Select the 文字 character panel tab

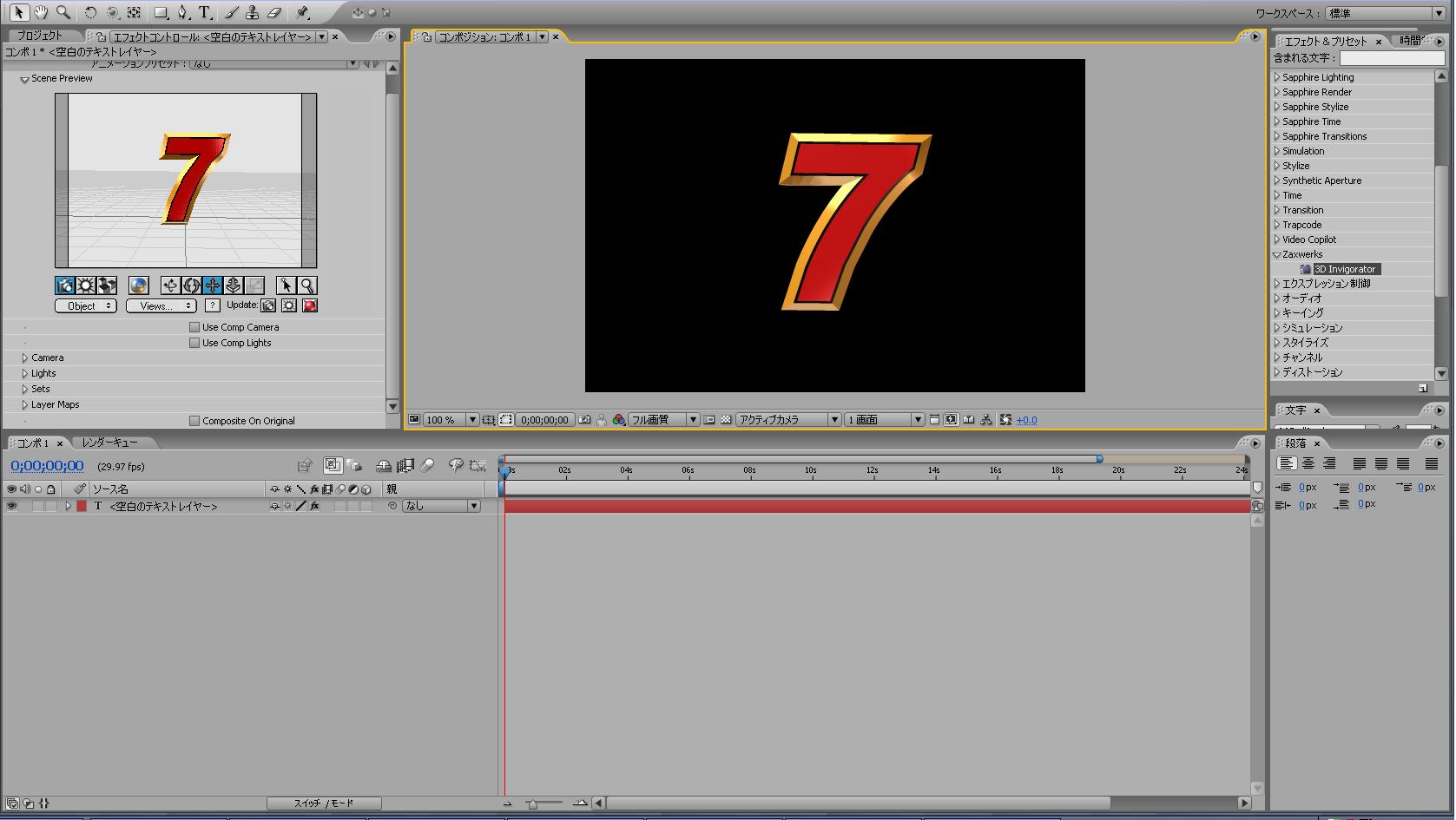point(1295,410)
